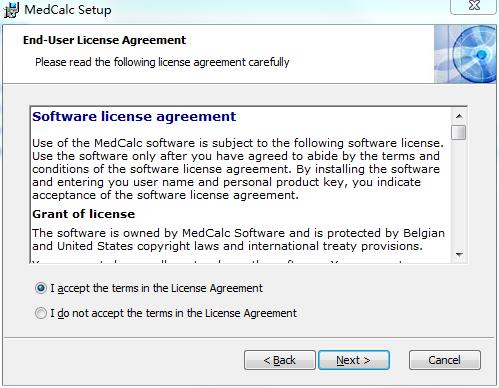Click the blue disc banner graphic
499x388 pixels.
coord(465,54)
